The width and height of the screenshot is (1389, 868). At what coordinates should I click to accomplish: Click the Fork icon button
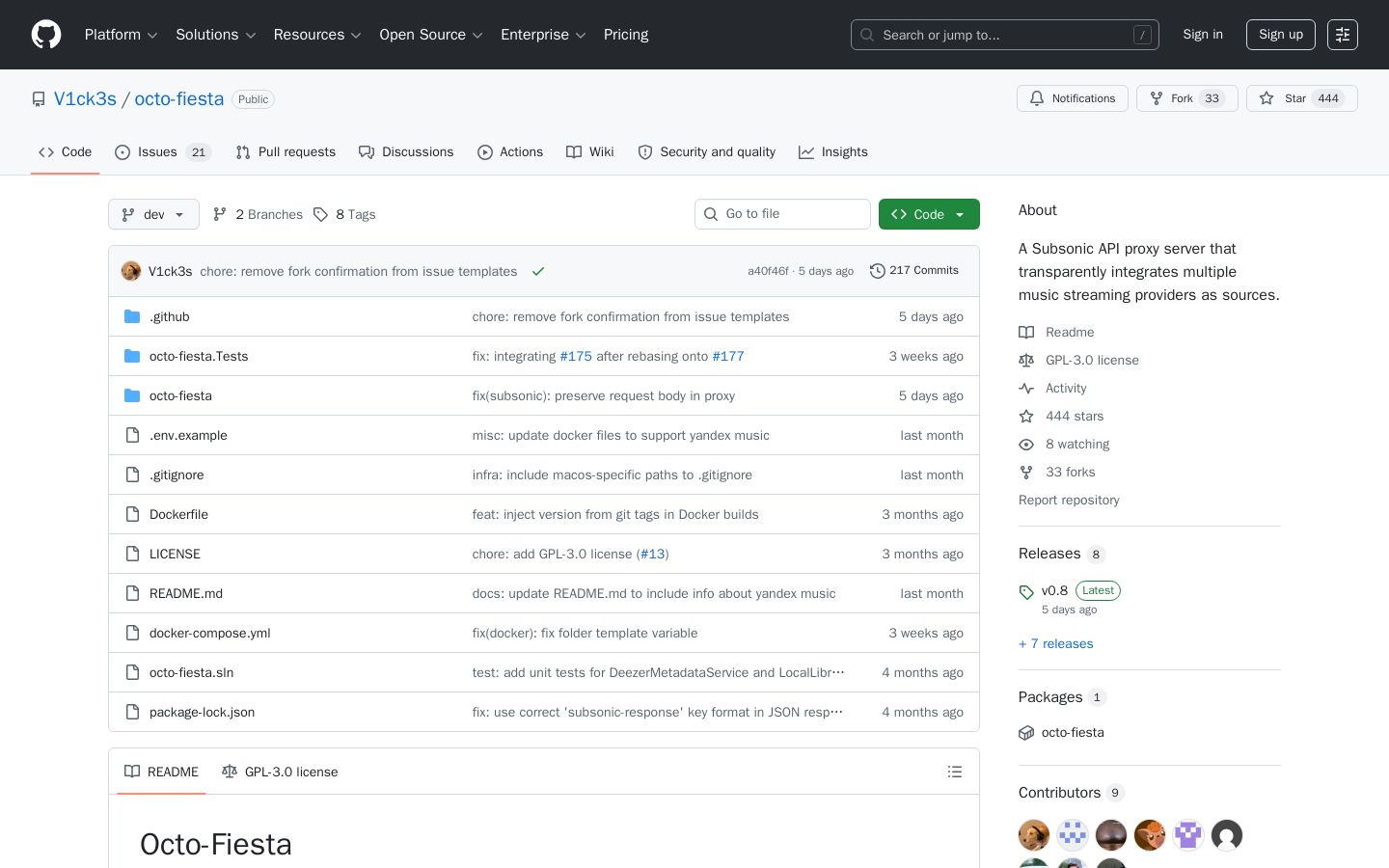coord(1187,98)
